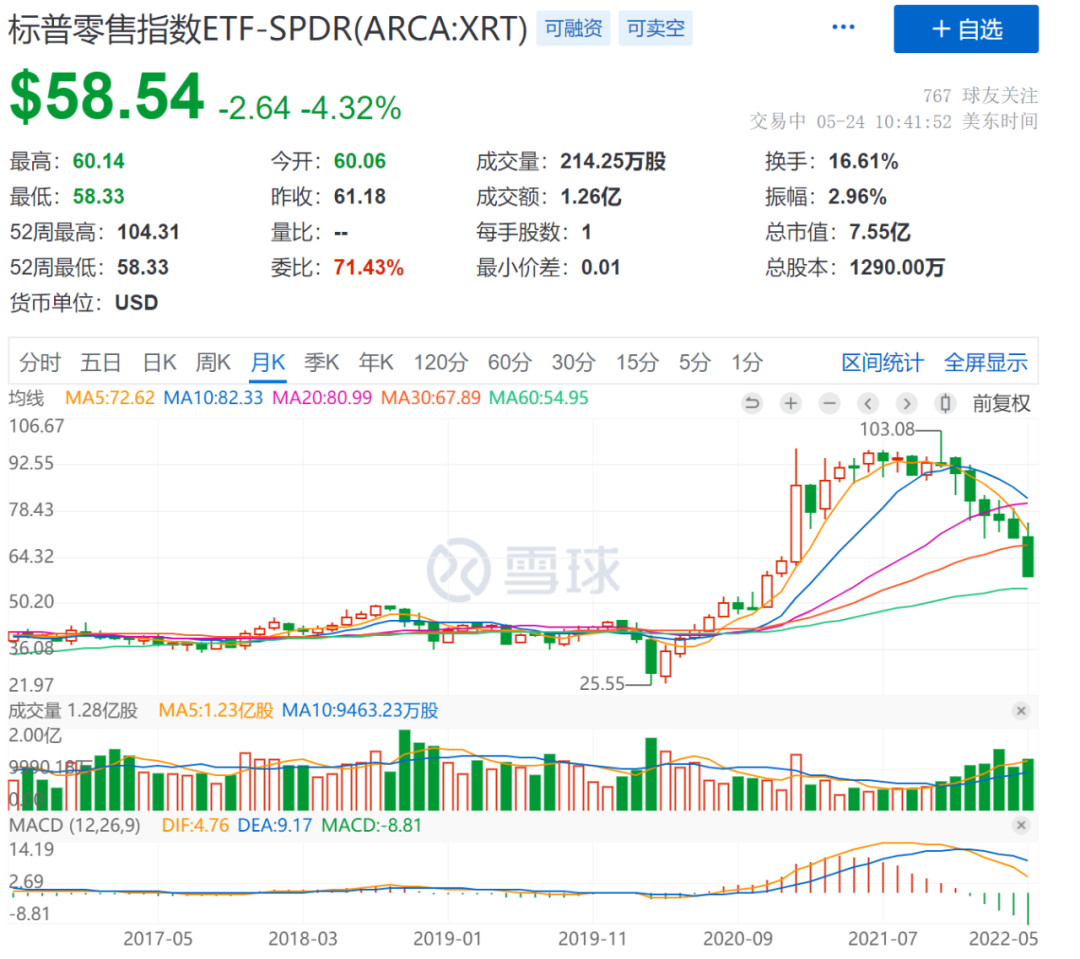1080x959 pixels.
Task: Click 全屏显示 fullscreen link
Action: pos(986,362)
